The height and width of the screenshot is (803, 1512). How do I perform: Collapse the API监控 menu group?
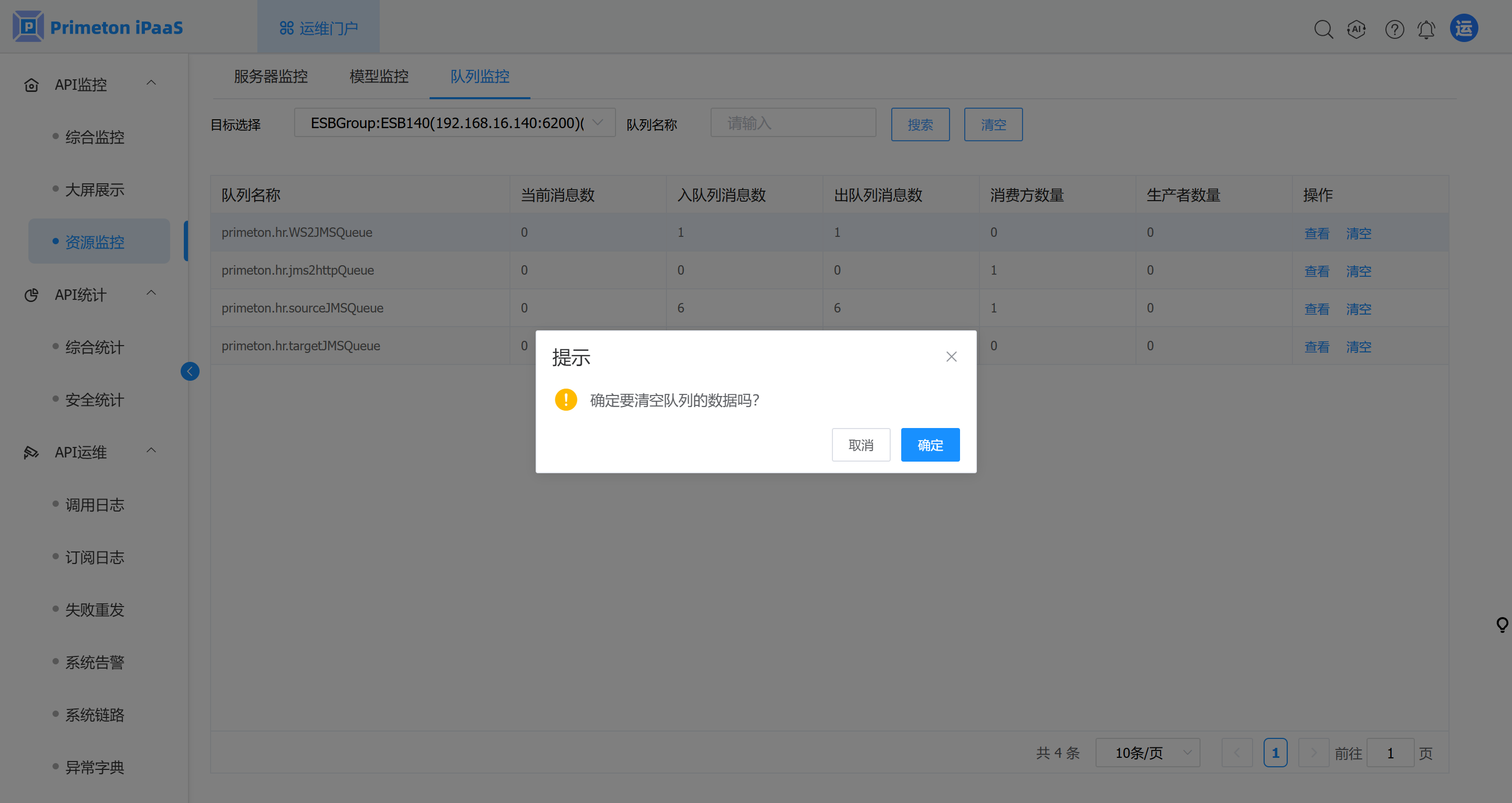pos(151,84)
